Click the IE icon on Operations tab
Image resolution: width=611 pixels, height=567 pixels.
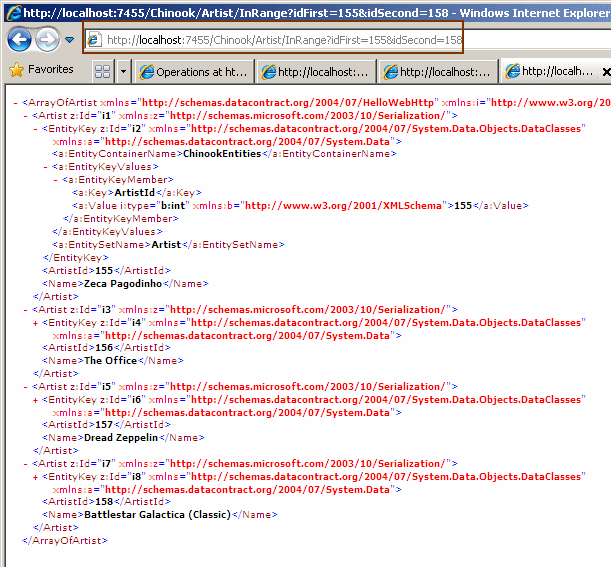click(x=147, y=72)
